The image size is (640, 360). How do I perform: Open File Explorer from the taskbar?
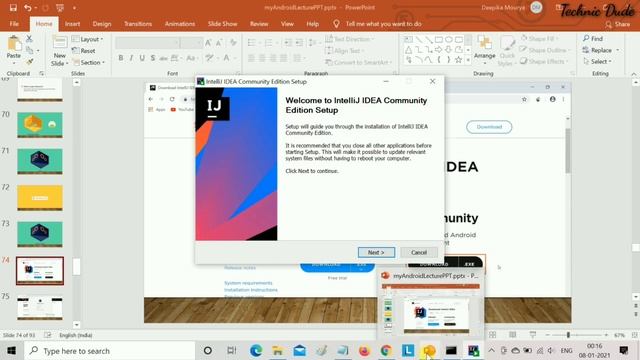point(278,351)
